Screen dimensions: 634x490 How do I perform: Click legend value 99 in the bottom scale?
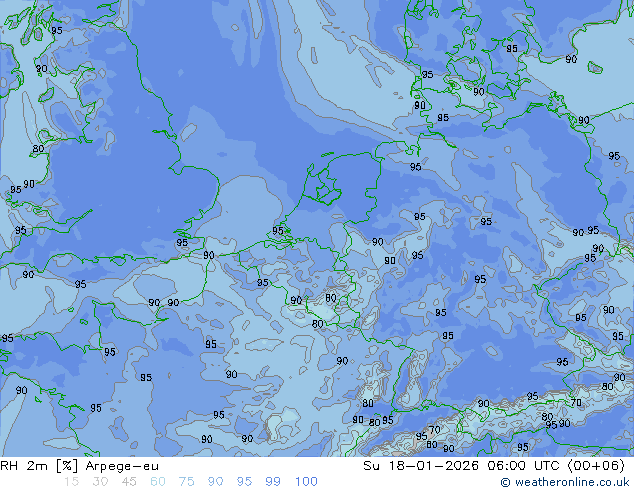pos(273,482)
